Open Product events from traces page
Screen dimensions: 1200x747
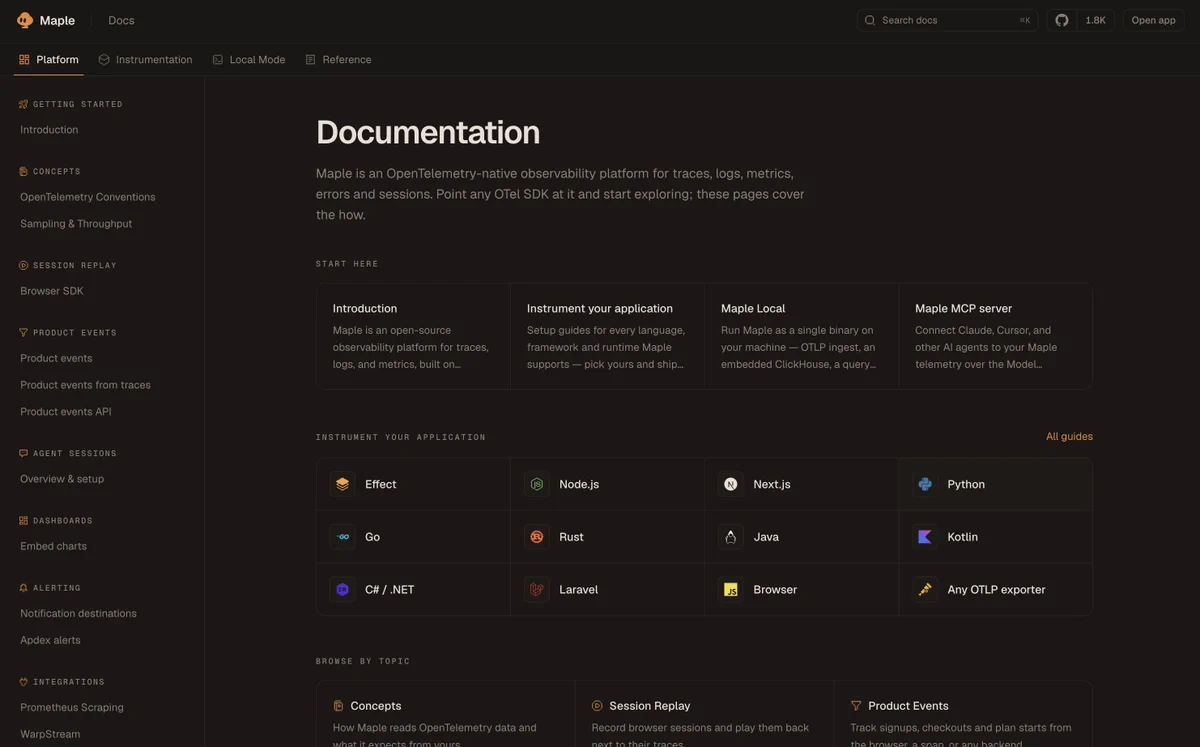85,385
